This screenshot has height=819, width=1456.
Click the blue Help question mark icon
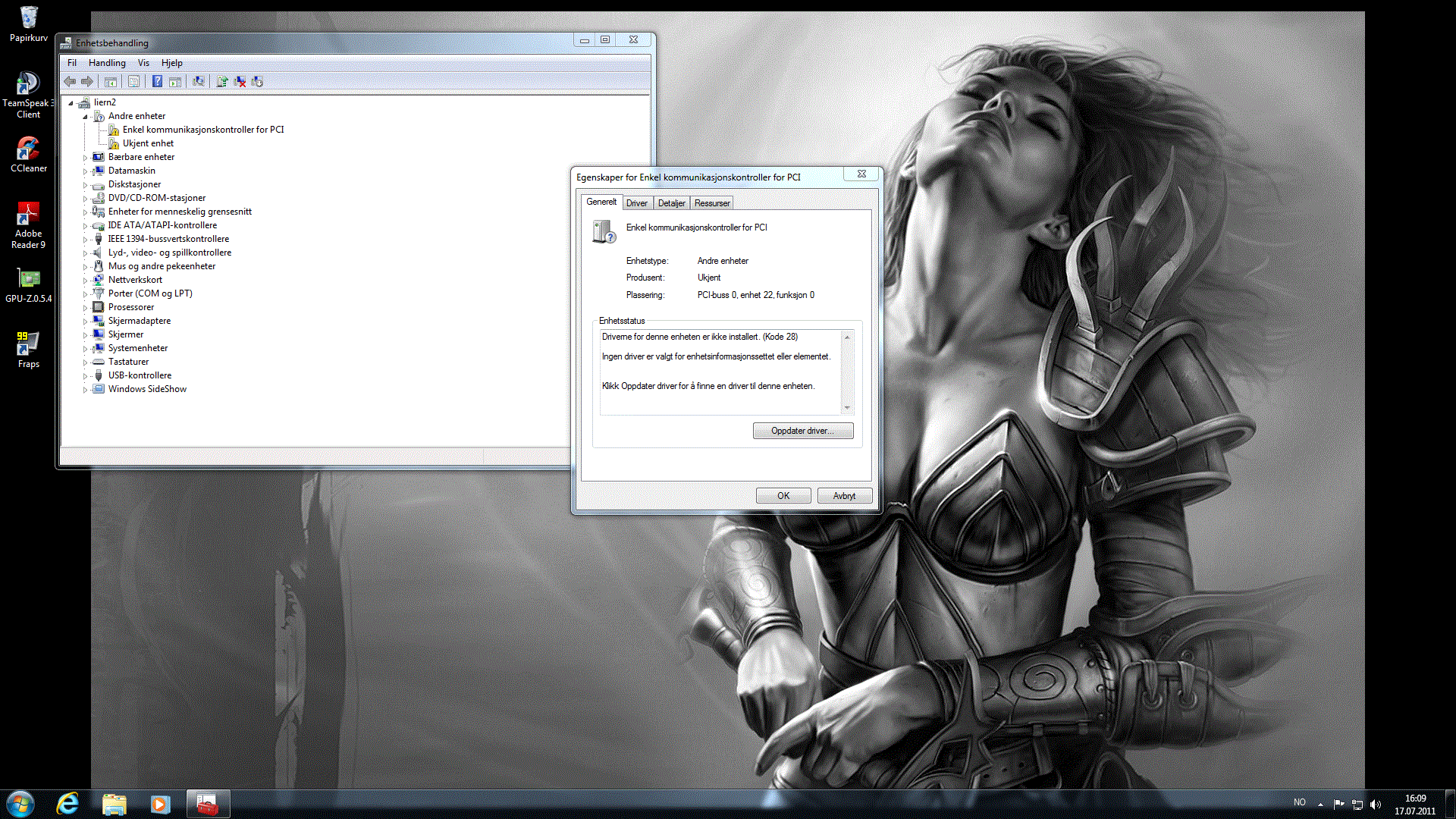[157, 81]
